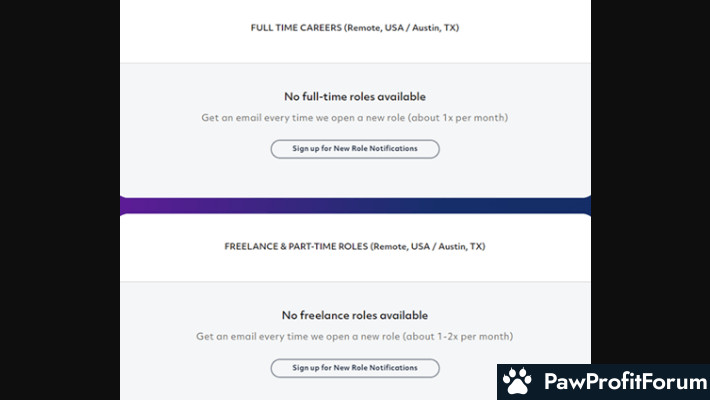Click the gray panel area beneath full-time signup button
Viewport: 710px width, 400px height.
(x=355, y=178)
